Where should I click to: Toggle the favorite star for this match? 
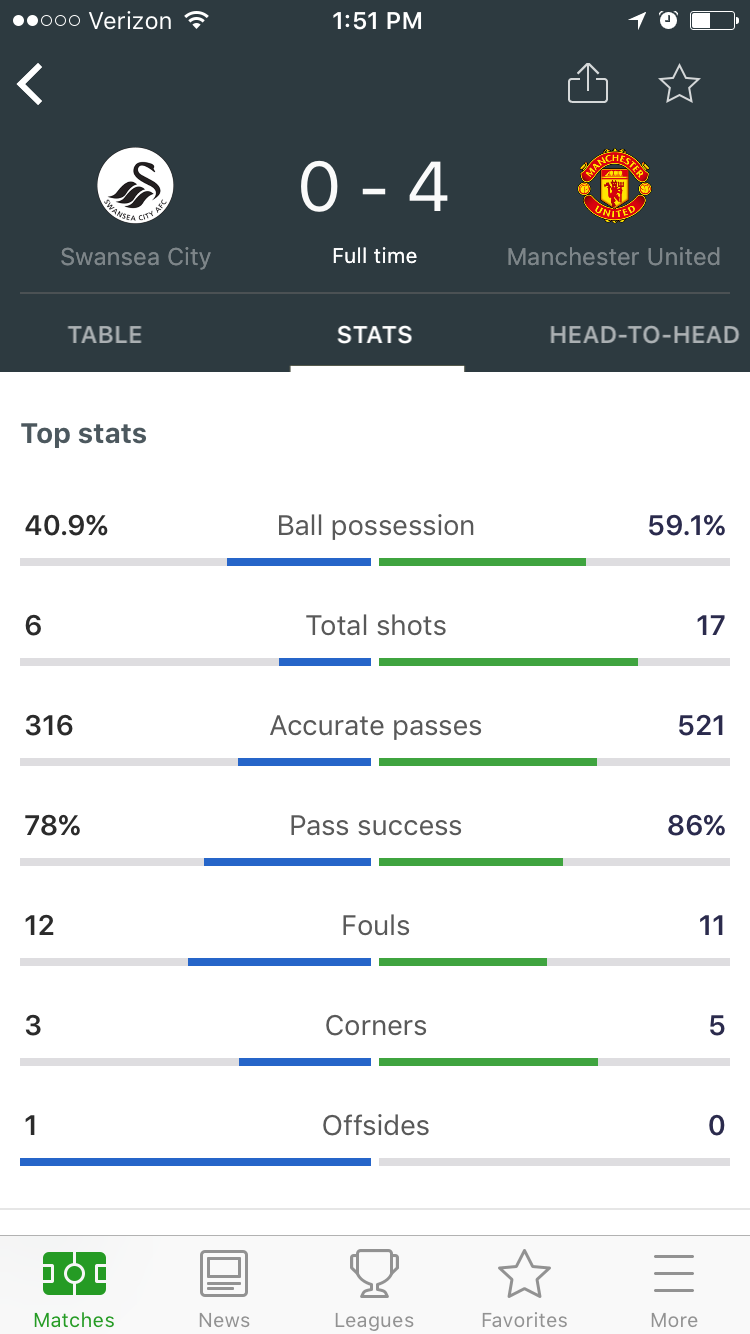click(680, 84)
